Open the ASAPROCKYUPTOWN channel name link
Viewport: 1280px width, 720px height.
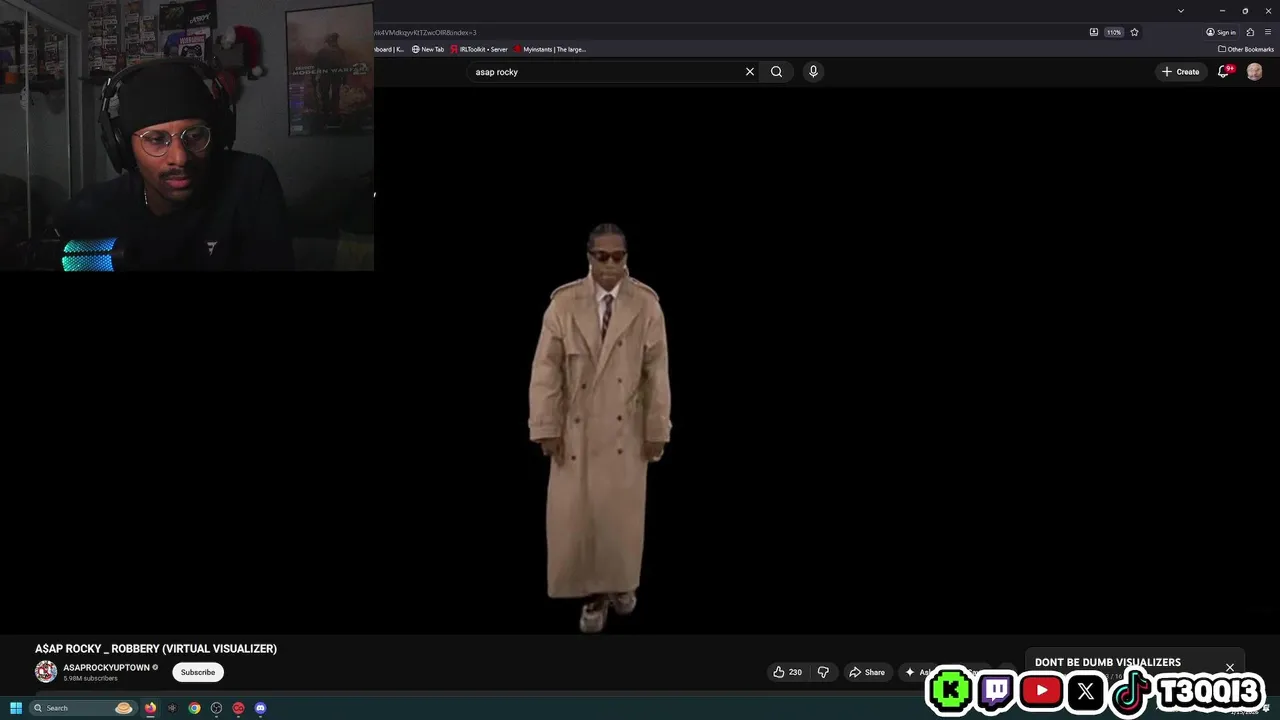pyautogui.click(x=107, y=667)
